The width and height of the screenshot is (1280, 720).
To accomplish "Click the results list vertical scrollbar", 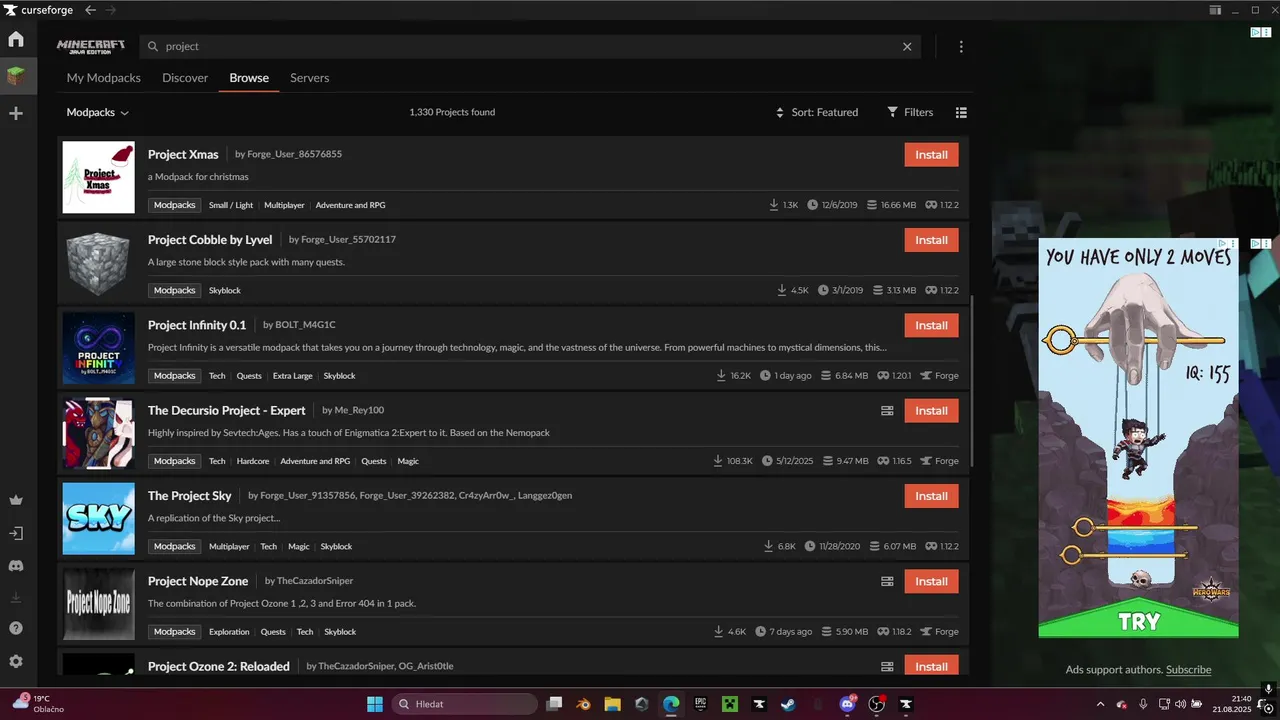I will pyautogui.click(x=970, y=380).
